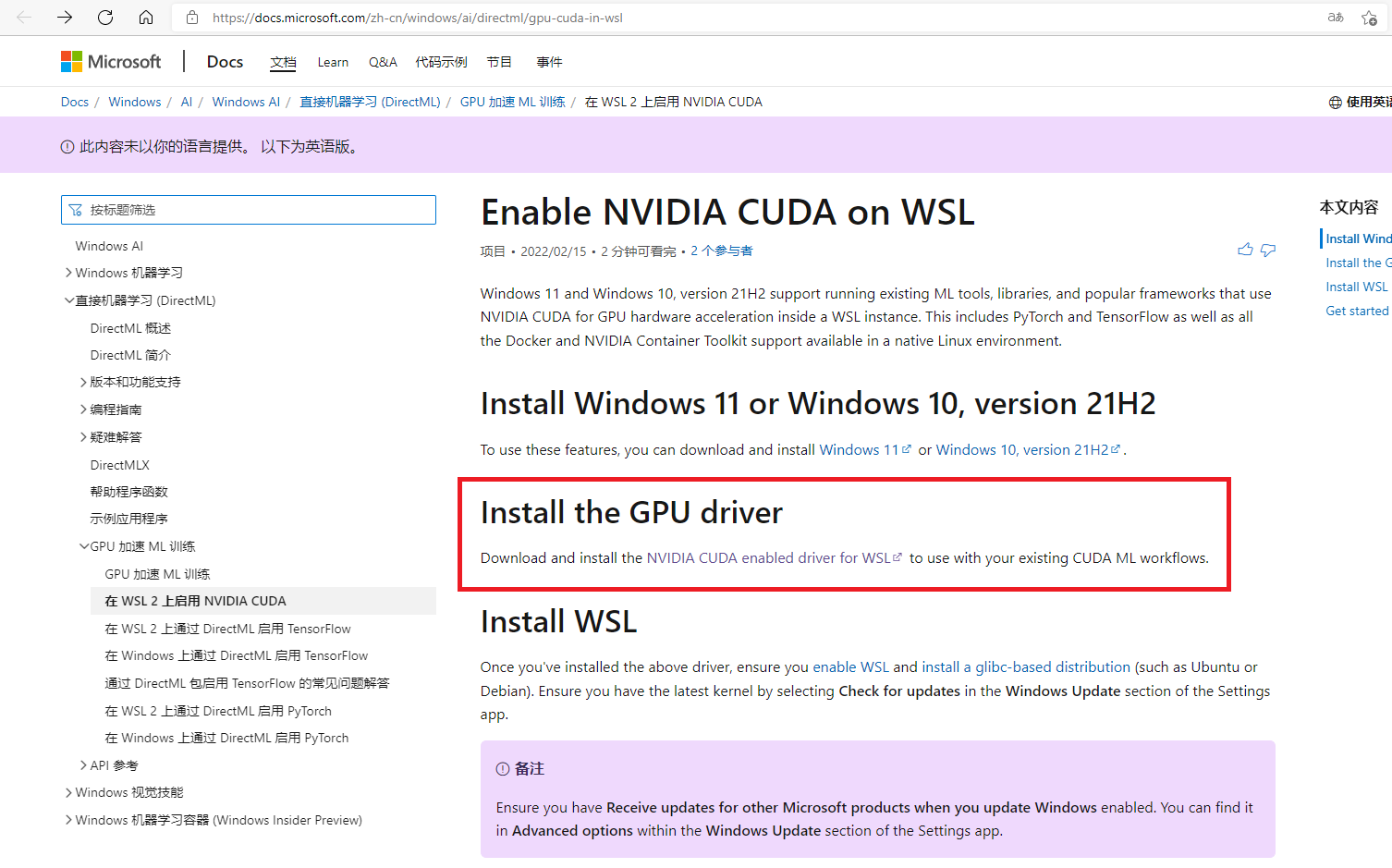Click the lock icon in address bar
Screen dimensions: 1392x868
click(x=192, y=18)
